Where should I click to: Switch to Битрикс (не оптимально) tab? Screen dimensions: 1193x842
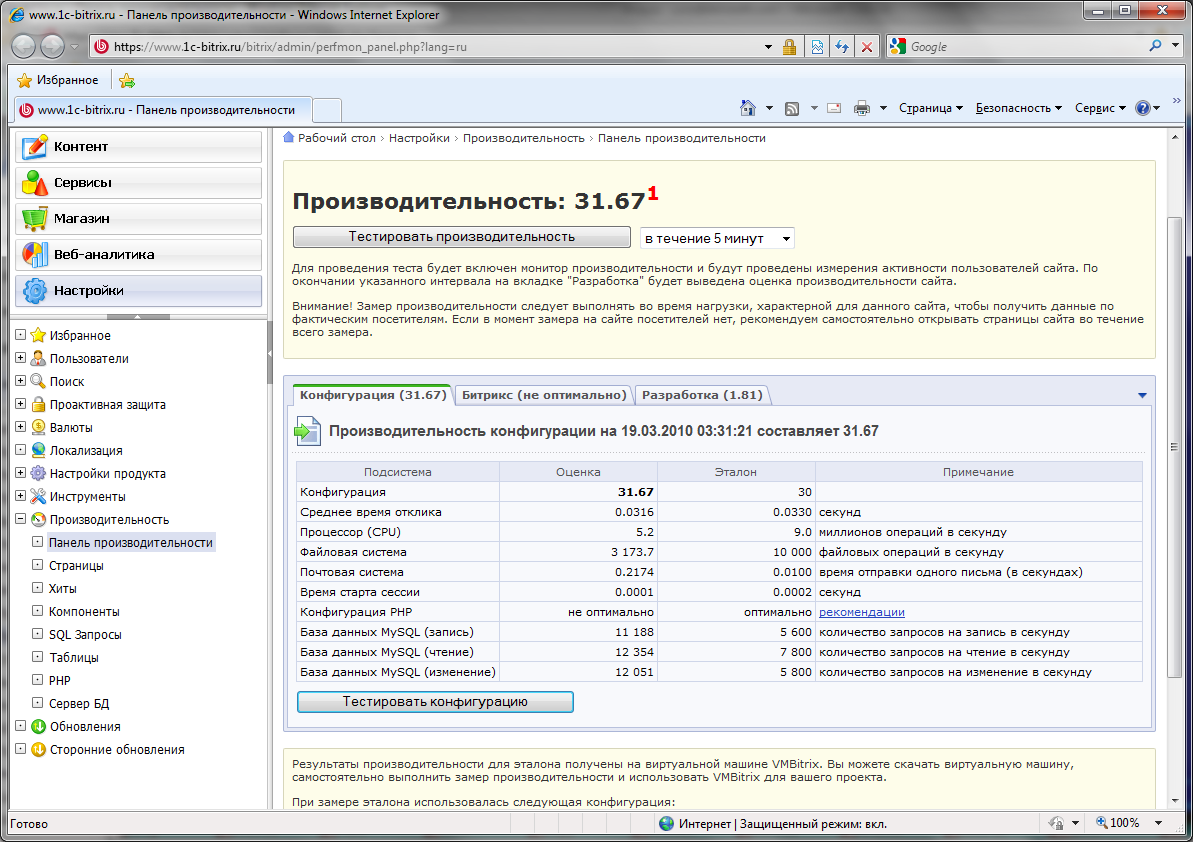pyautogui.click(x=544, y=395)
